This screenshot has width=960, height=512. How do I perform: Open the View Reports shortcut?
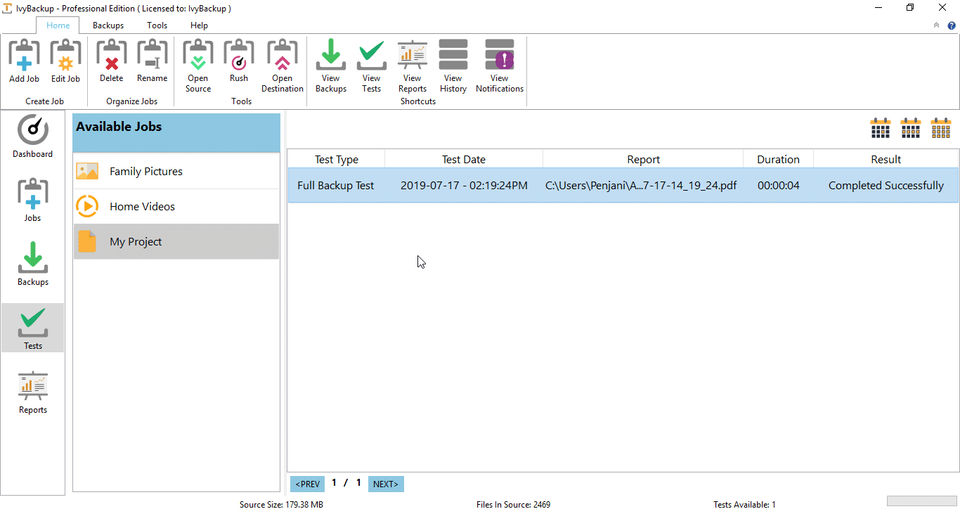tap(412, 66)
